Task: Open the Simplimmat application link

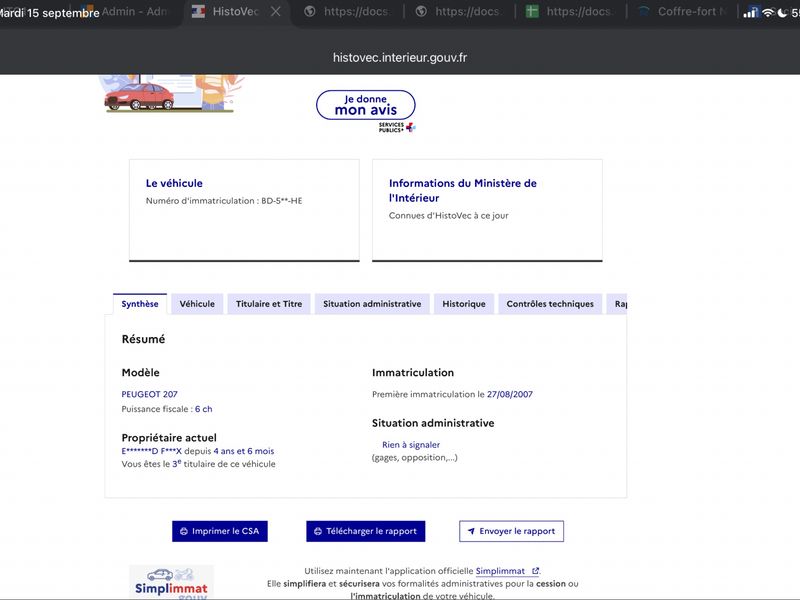Action: (x=500, y=571)
